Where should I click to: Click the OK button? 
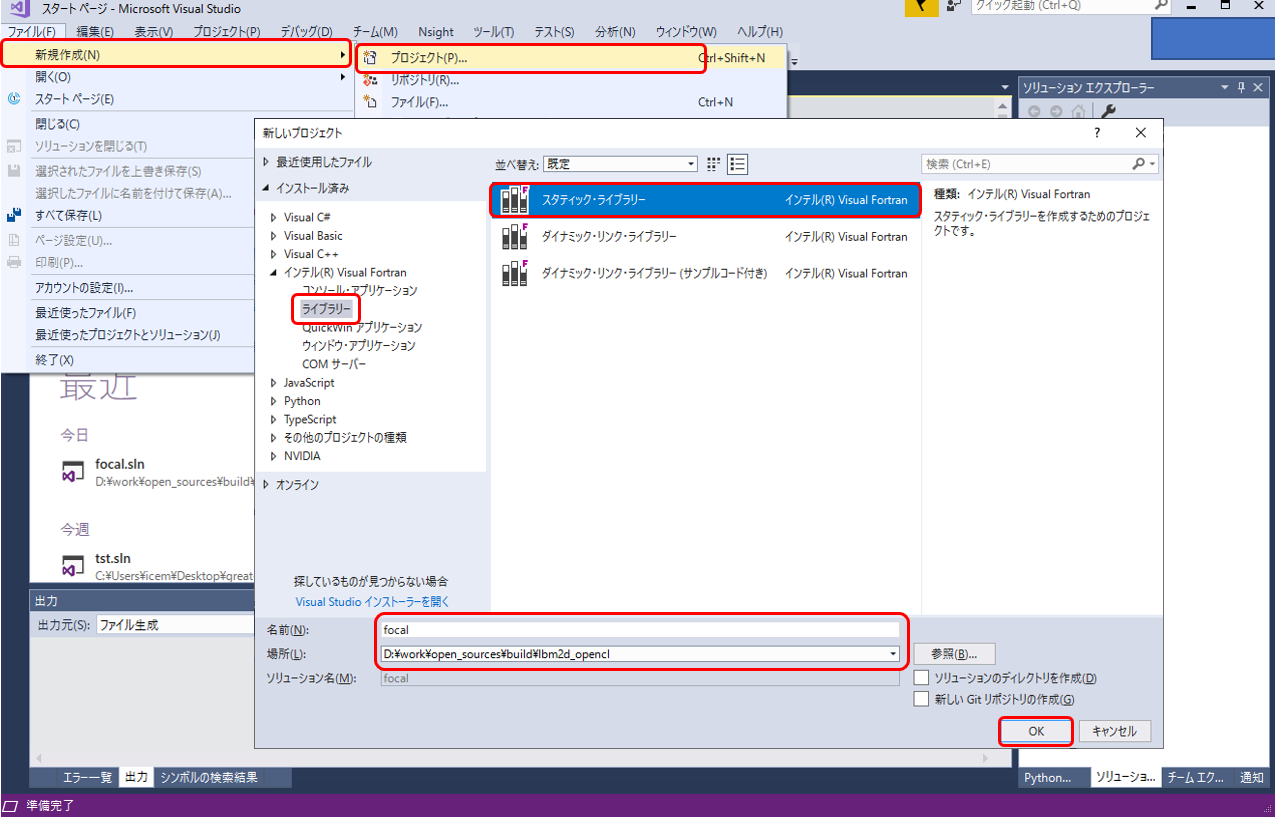click(x=1036, y=731)
